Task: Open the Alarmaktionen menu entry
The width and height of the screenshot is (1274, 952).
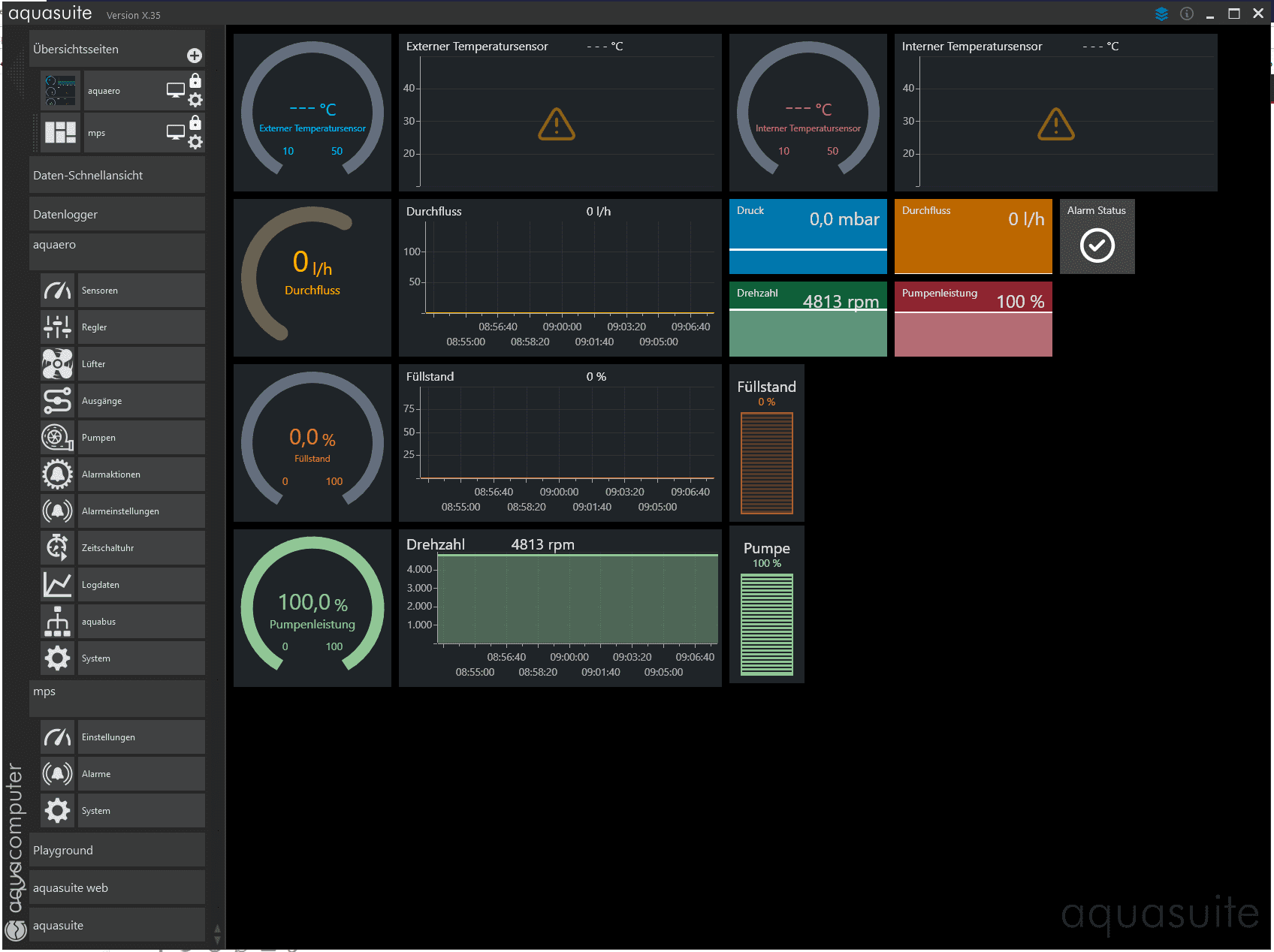Action: click(141, 474)
